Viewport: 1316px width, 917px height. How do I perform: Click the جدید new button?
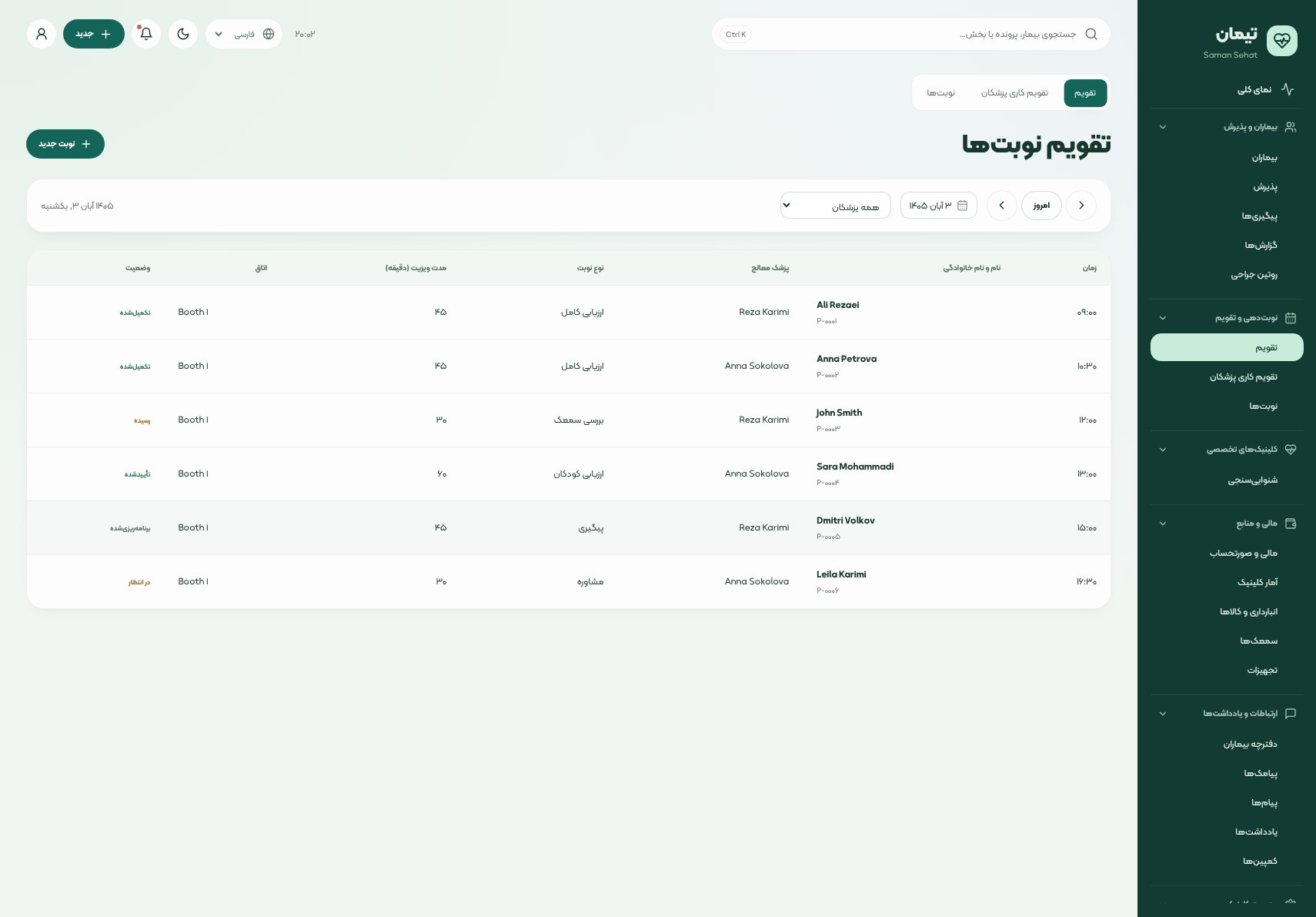click(94, 34)
